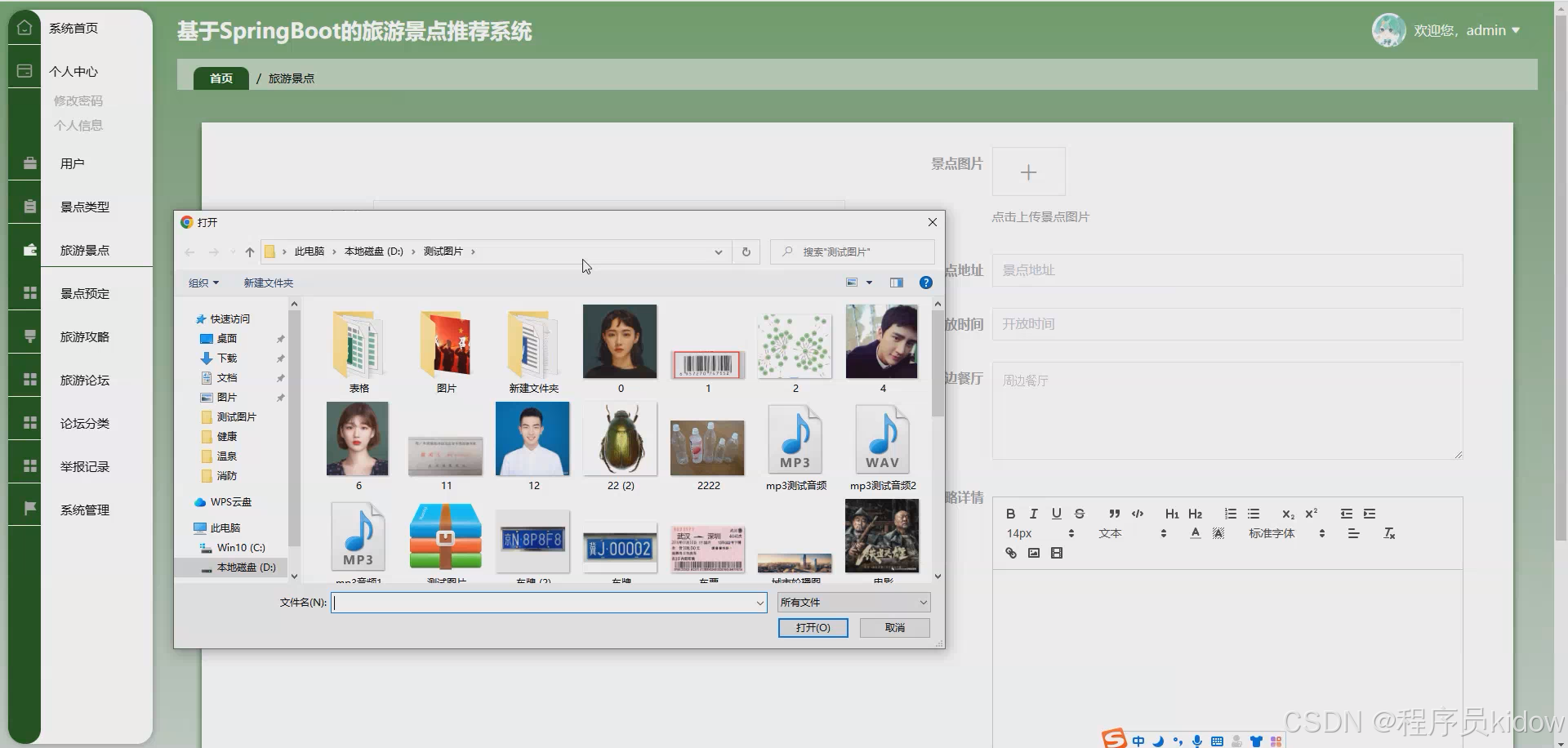The image size is (1568, 748).
Task: Insert a hyperlink using the link icon
Action: pyautogui.click(x=1010, y=553)
